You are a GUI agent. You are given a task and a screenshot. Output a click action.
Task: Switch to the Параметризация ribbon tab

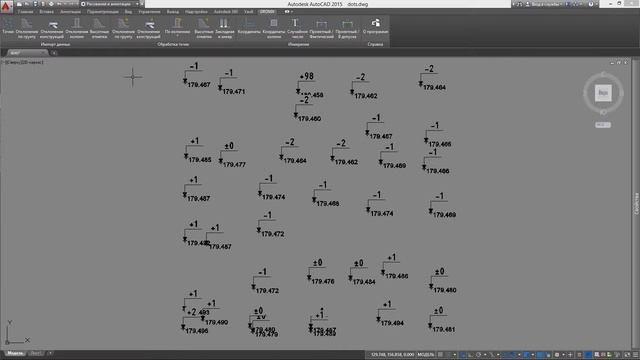click(102, 12)
